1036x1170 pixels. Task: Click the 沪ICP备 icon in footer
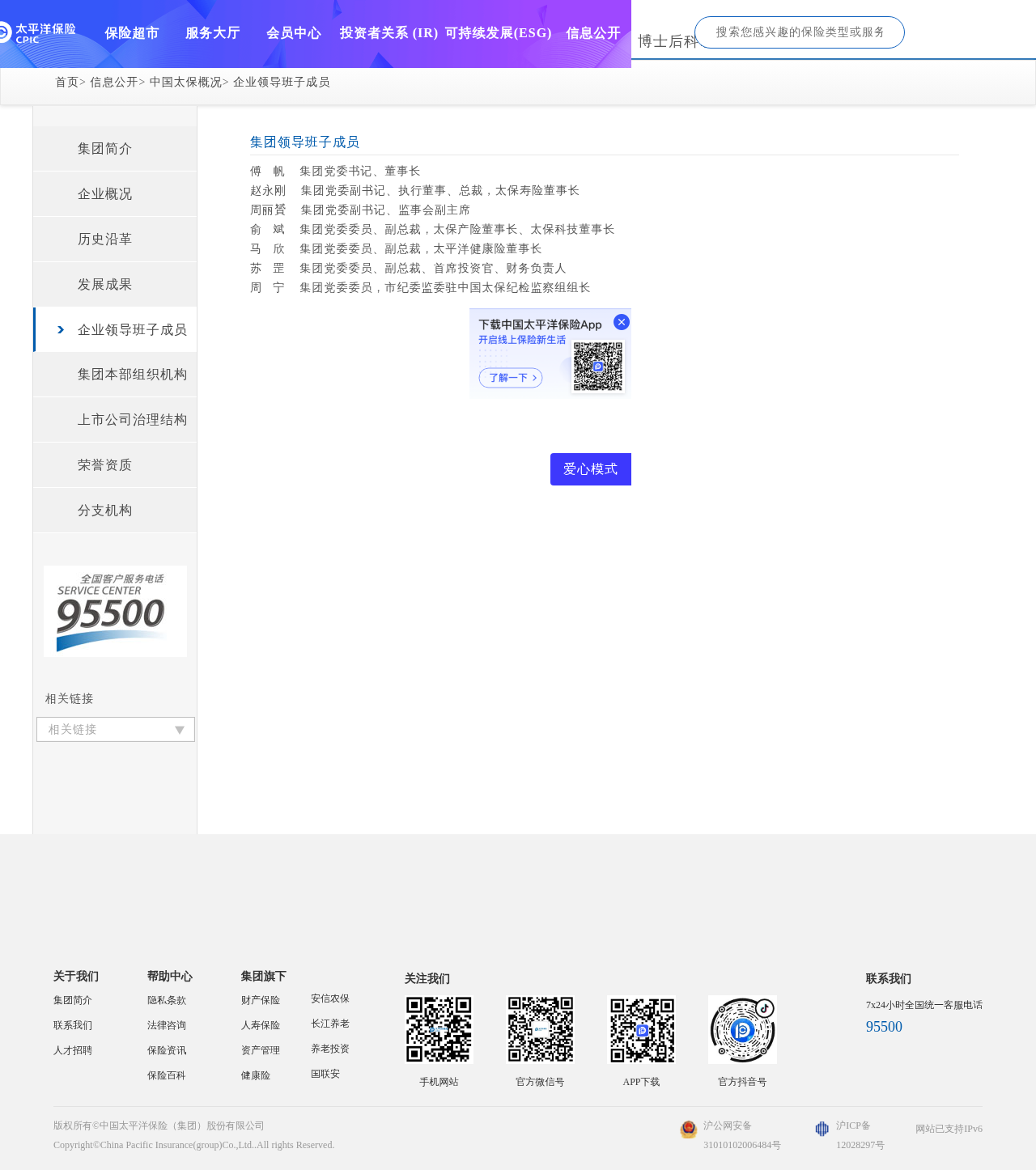coord(822,1129)
